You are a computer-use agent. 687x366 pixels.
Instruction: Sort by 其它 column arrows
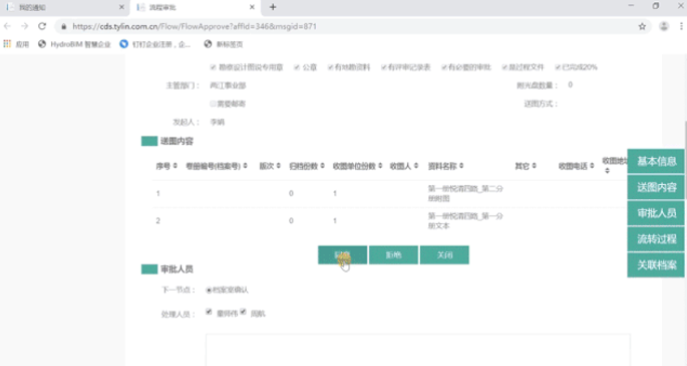[534, 166]
